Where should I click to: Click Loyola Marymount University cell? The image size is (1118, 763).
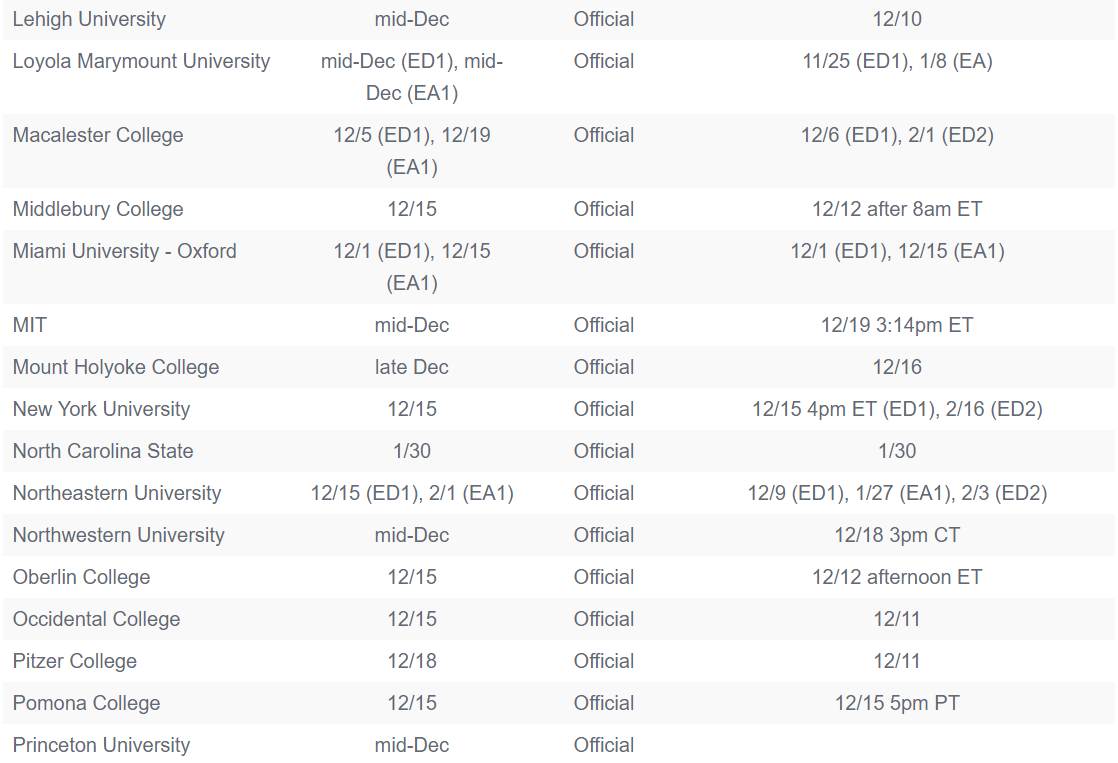pos(141,61)
